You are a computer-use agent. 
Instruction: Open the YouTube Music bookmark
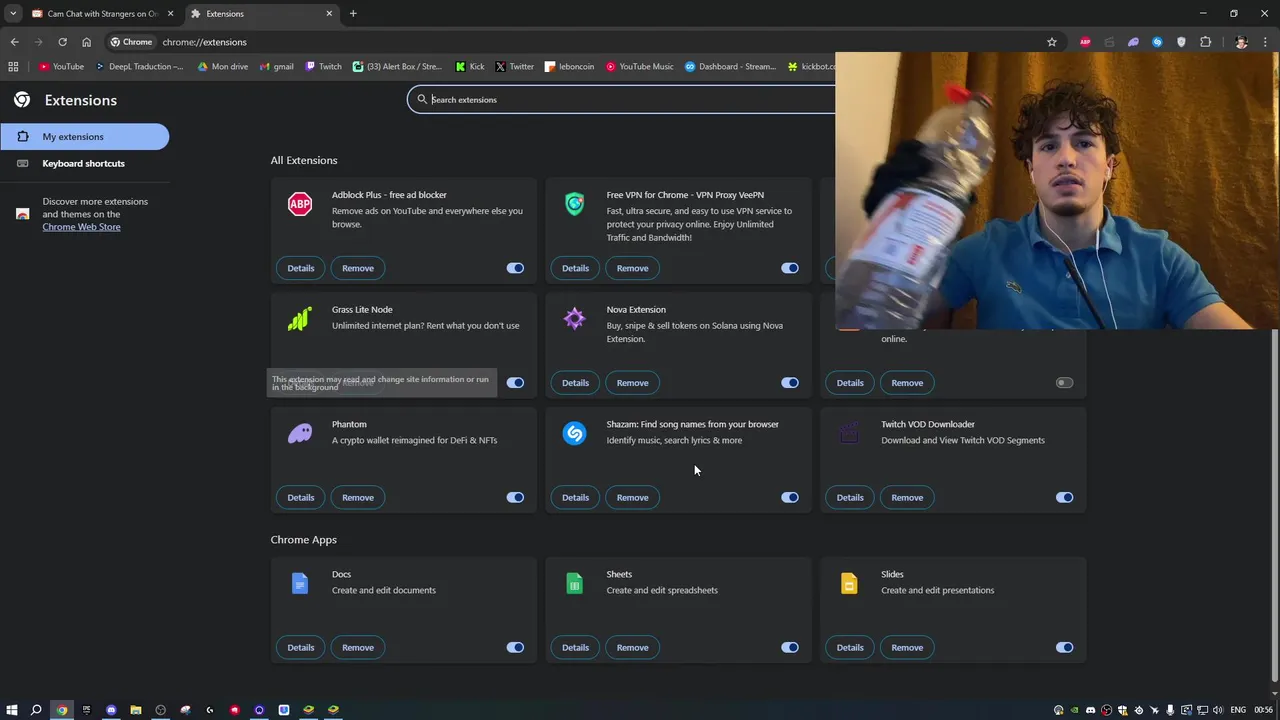(640, 67)
